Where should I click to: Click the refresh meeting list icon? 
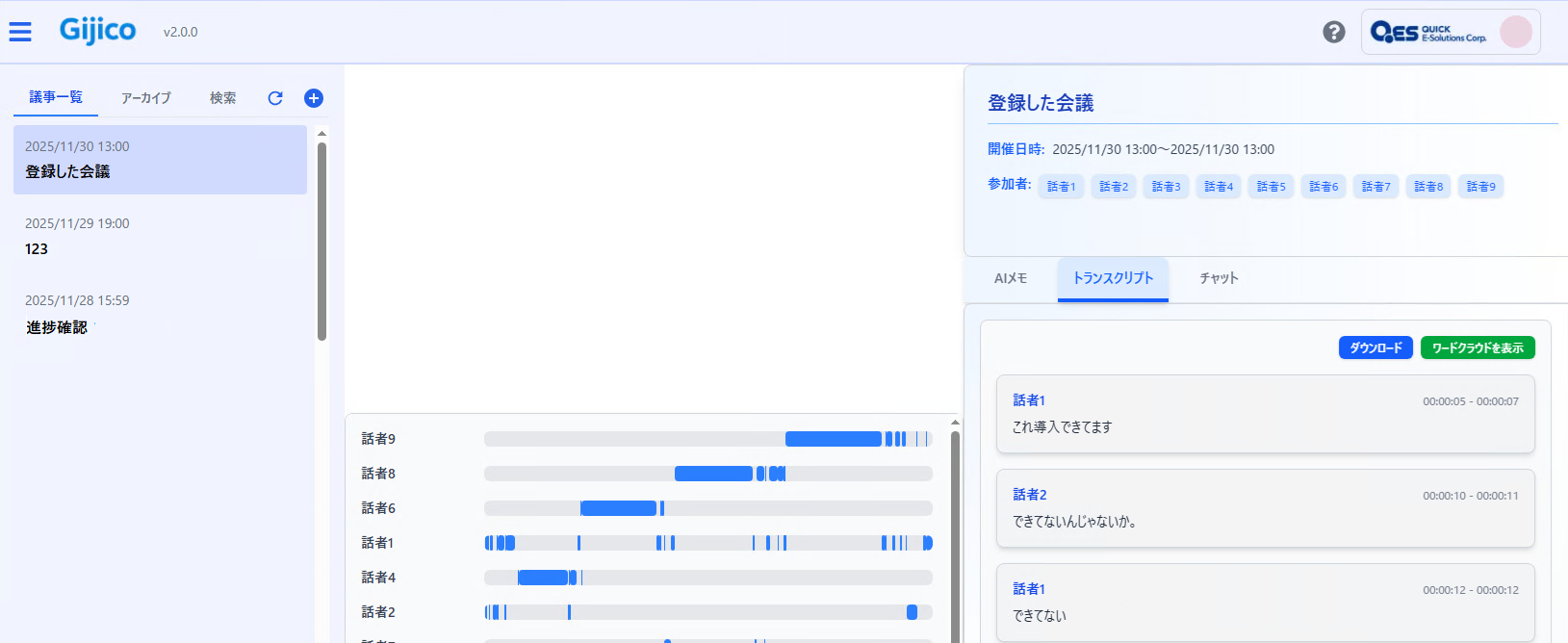click(x=275, y=98)
